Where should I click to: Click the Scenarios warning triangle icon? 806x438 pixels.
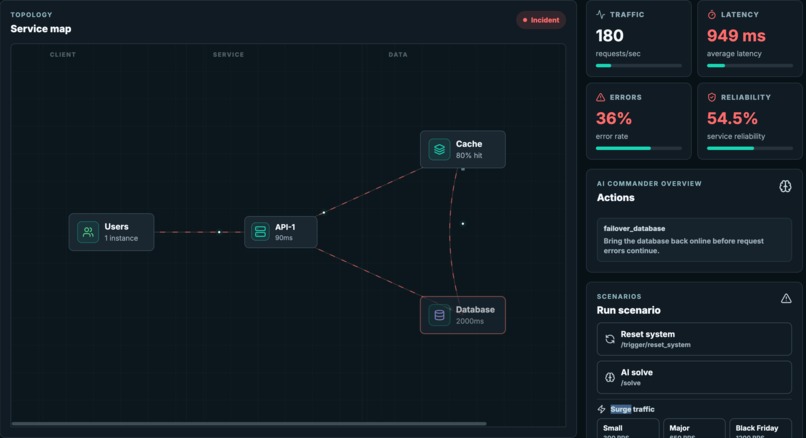786,298
